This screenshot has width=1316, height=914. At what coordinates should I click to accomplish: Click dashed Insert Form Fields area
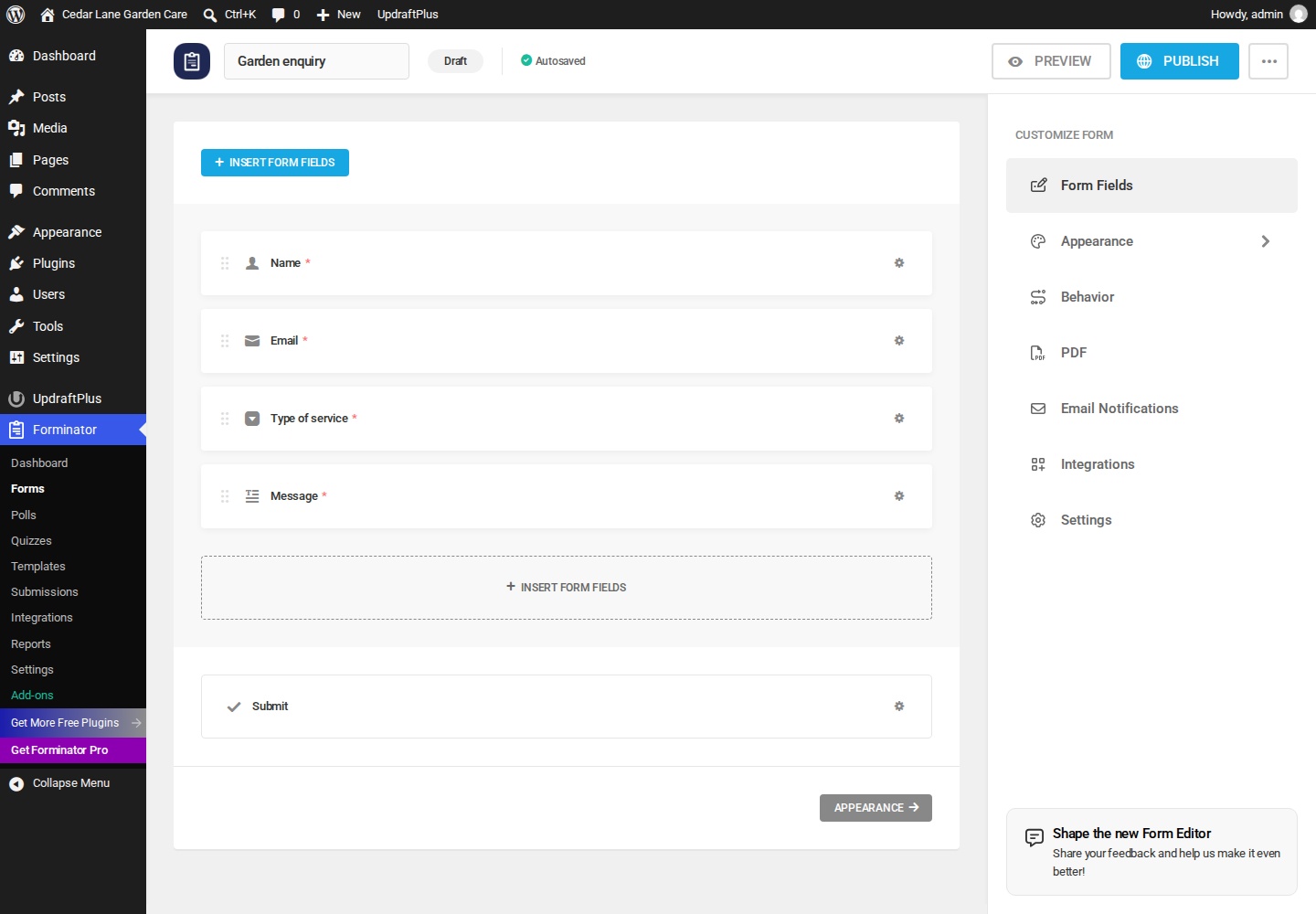click(x=567, y=588)
